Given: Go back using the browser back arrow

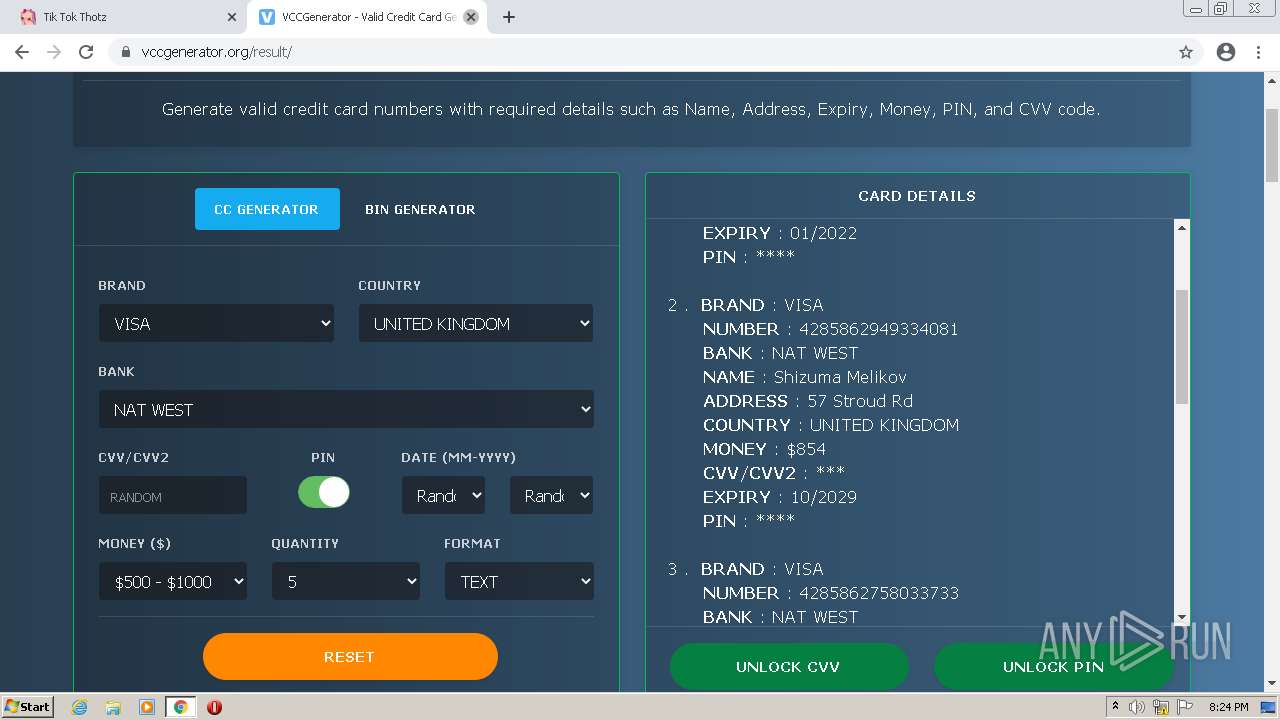Looking at the screenshot, I should click(22, 52).
